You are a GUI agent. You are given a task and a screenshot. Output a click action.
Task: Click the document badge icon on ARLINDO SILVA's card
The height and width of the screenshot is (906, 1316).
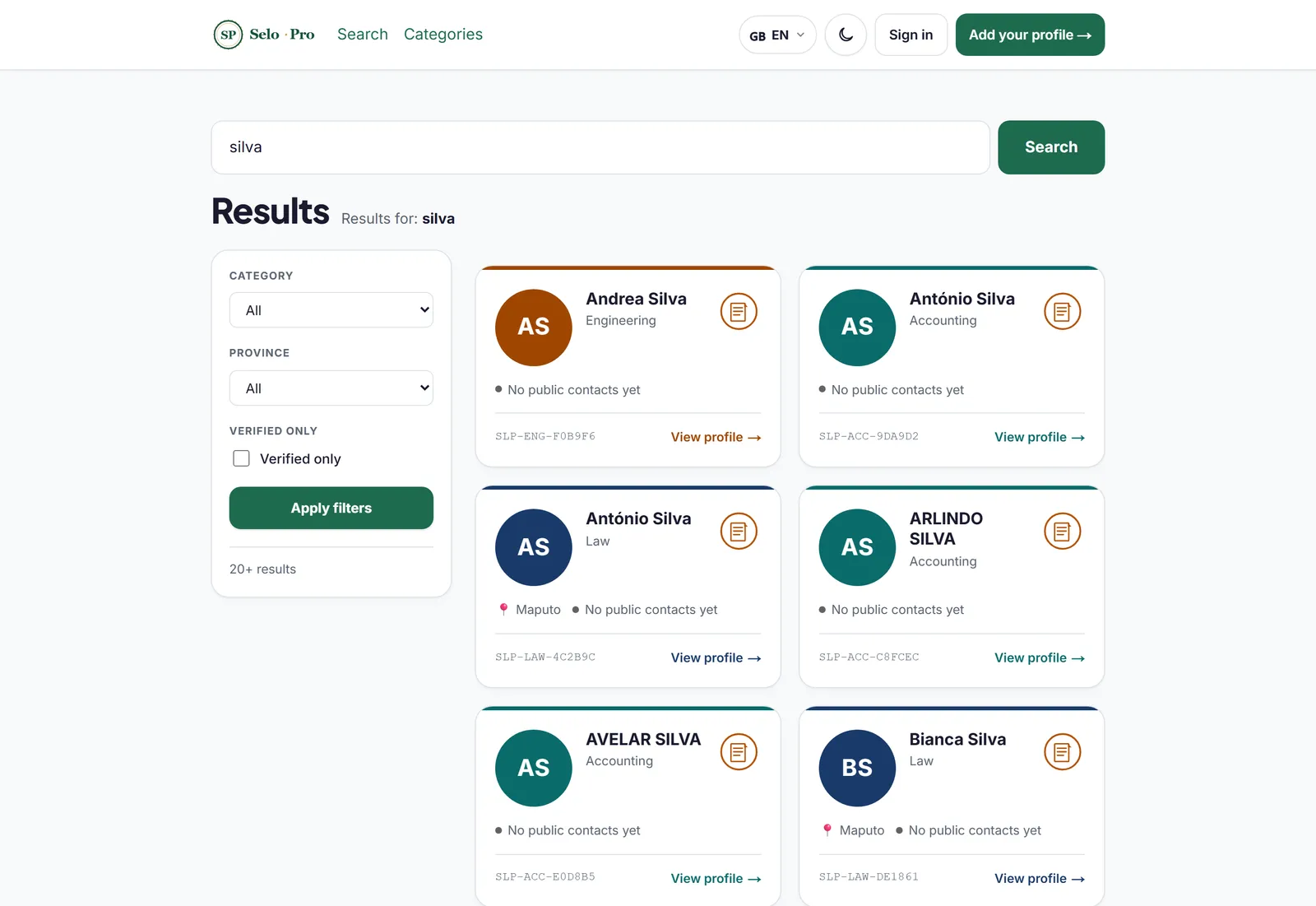1062,532
